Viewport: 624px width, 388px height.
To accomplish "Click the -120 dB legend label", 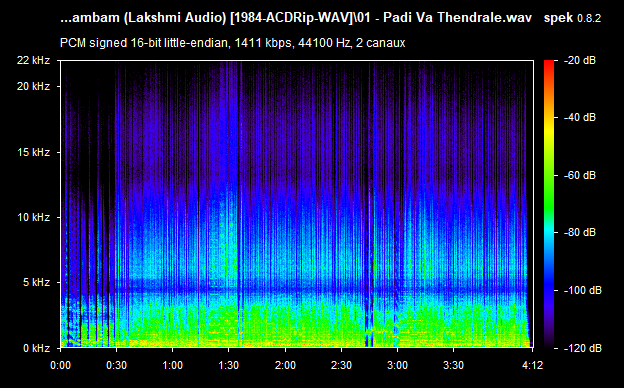I will tap(583, 348).
